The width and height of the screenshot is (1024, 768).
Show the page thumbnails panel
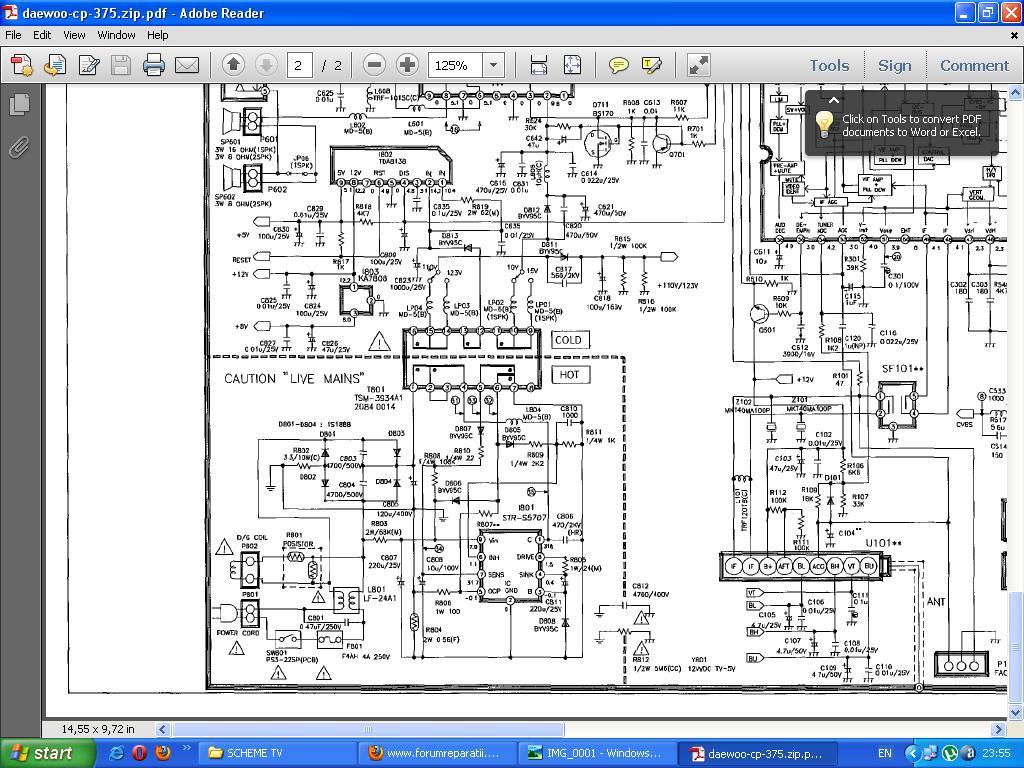point(19,104)
